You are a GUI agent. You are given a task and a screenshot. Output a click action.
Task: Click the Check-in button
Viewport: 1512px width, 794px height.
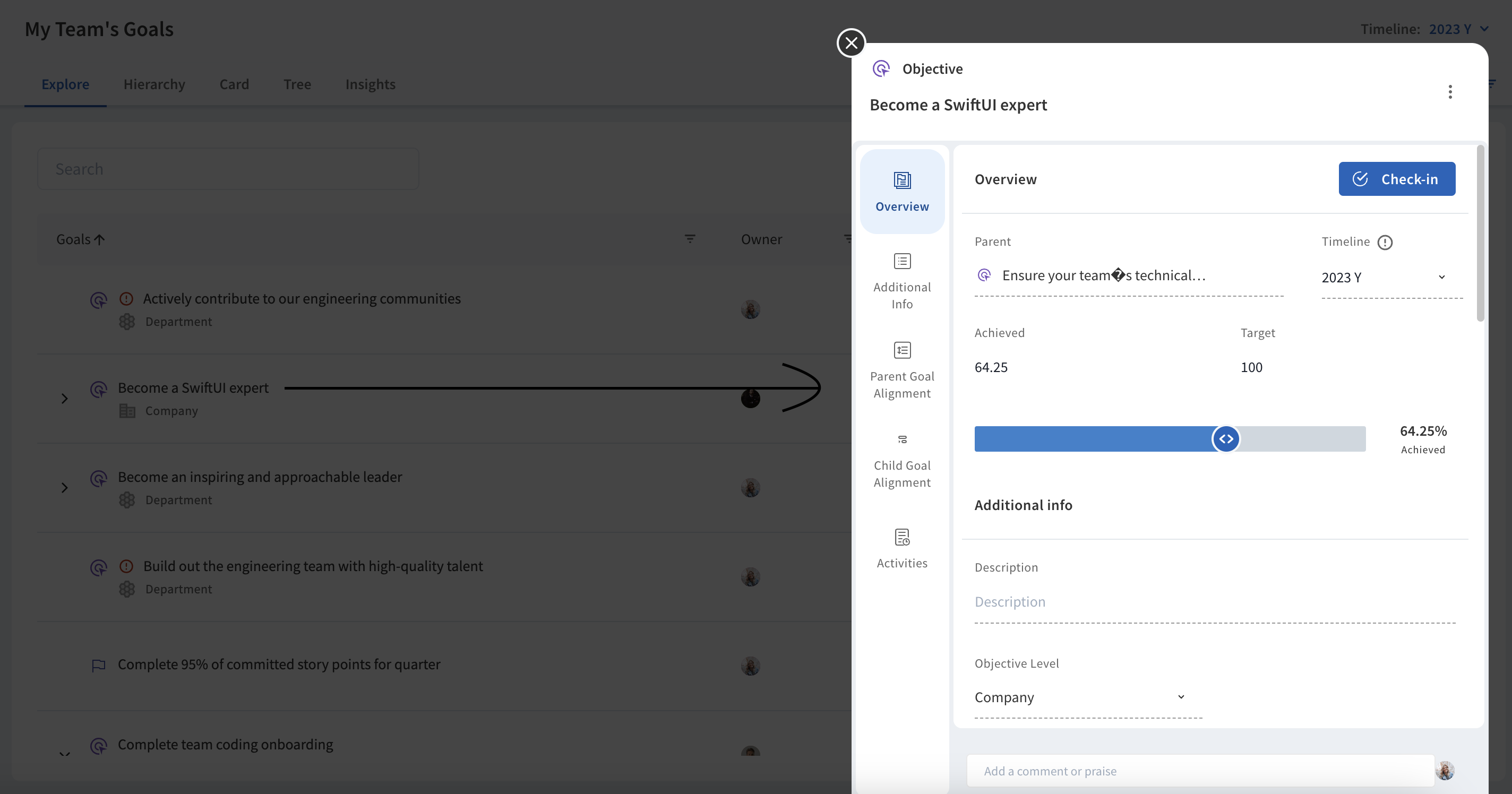click(1397, 179)
